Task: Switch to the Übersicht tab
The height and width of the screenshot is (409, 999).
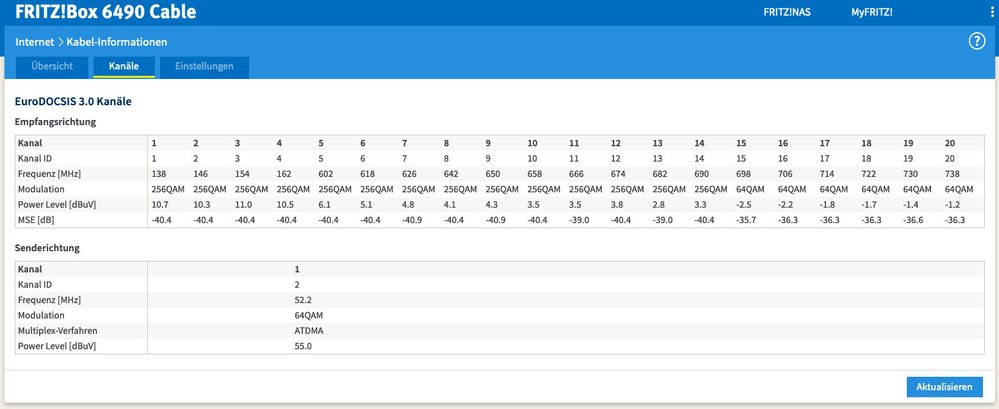Action: [52, 66]
